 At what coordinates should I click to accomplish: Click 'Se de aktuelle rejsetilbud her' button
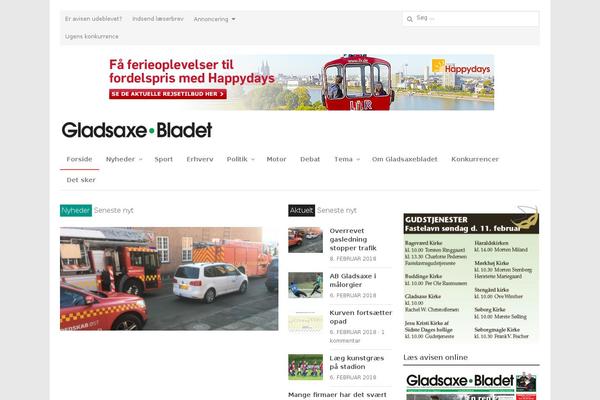click(x=168, y=94)
